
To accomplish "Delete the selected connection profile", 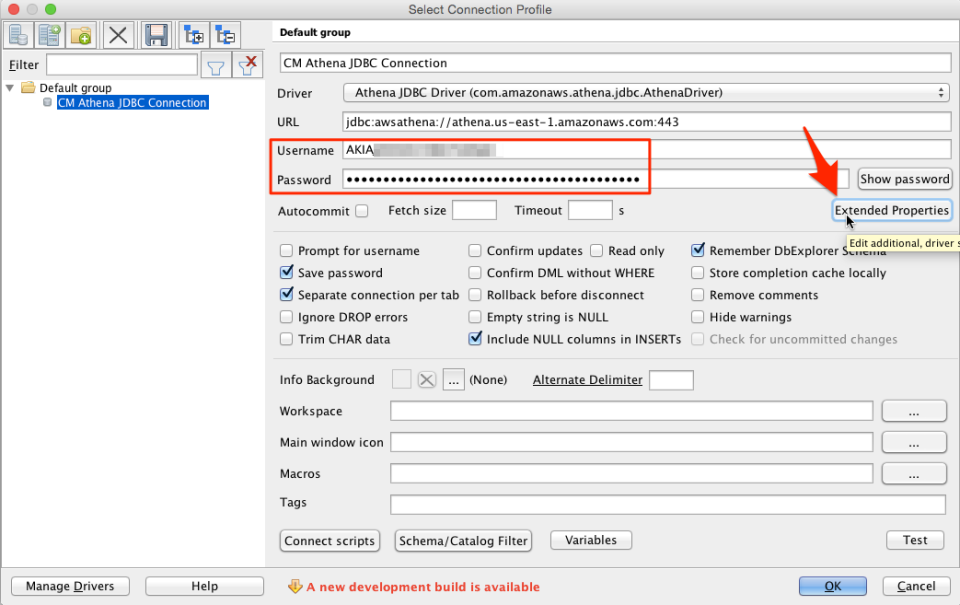I will [117, 34].
